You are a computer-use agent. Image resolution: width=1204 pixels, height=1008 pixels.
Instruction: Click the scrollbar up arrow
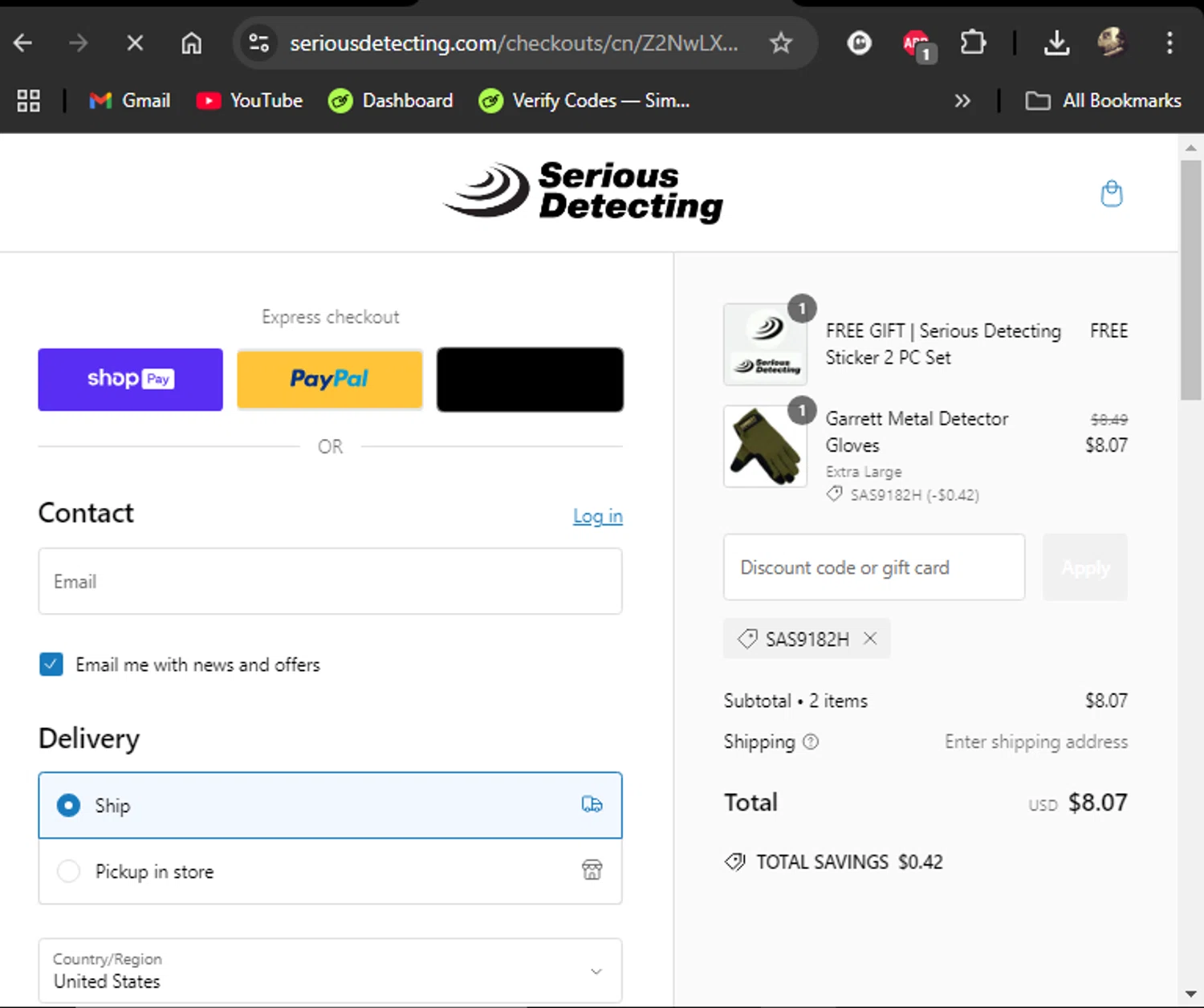click(1190, 148)
